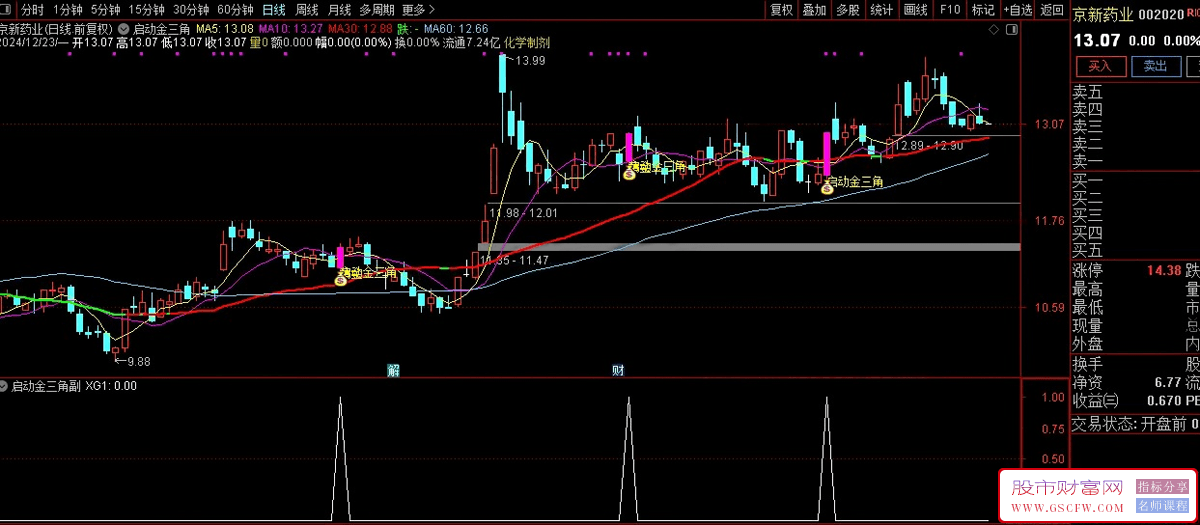Open the 复权 adjustment menu
This screenshot has width=1200, height=525.
[782, 10]
